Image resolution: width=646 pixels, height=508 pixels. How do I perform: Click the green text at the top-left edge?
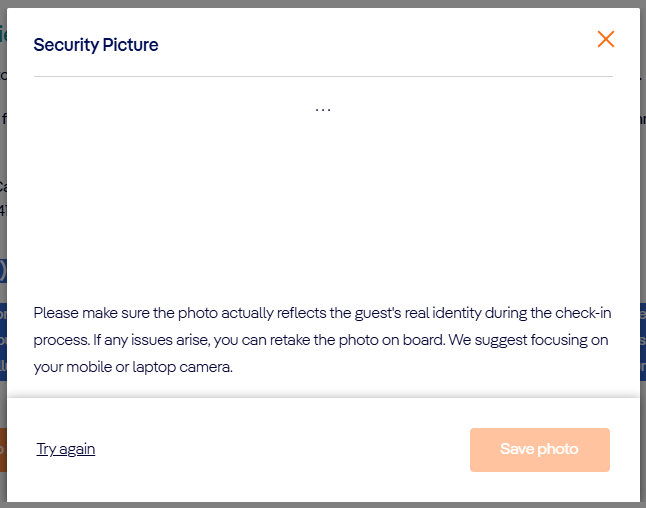[3, 35]
